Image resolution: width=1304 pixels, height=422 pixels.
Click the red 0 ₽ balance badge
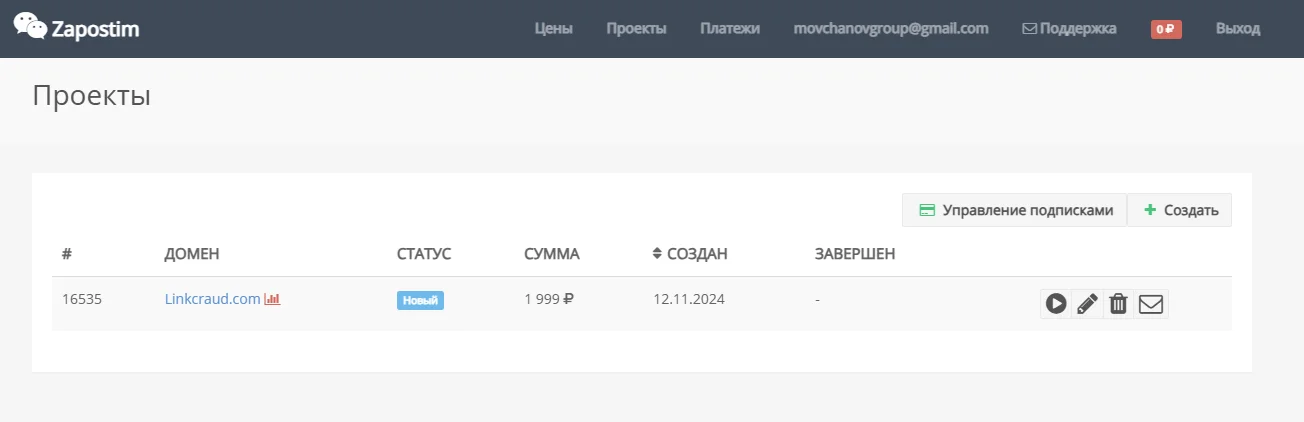point(1166,29)
